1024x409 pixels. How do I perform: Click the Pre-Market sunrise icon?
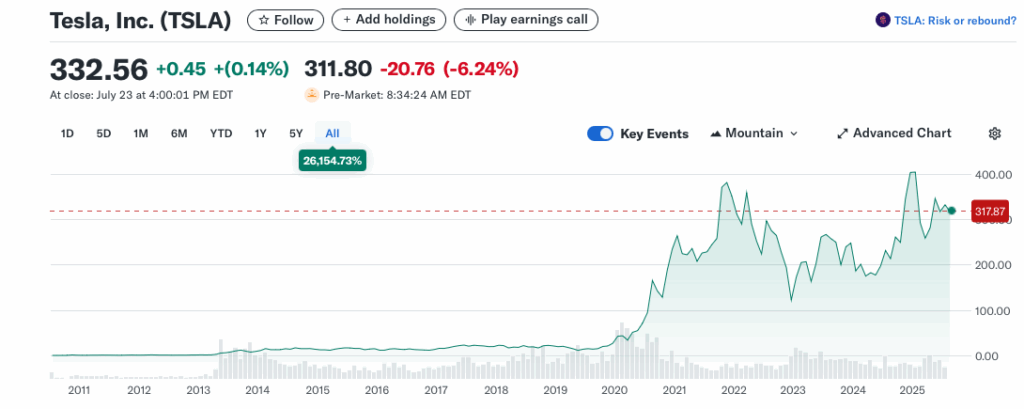[312, 95]
